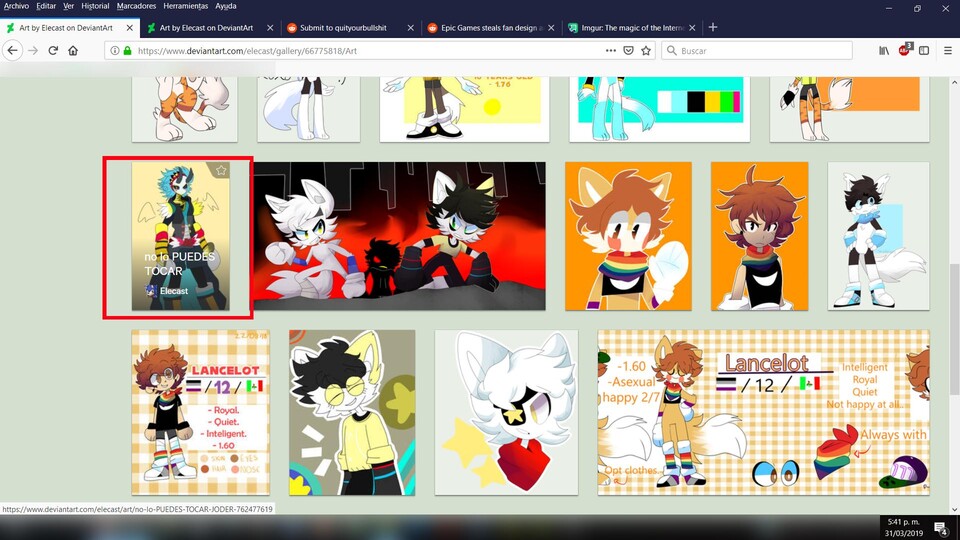Open the white cat holding red heart artwork
The height and width of the screenshot is (540, 960).
click(506, 412)
